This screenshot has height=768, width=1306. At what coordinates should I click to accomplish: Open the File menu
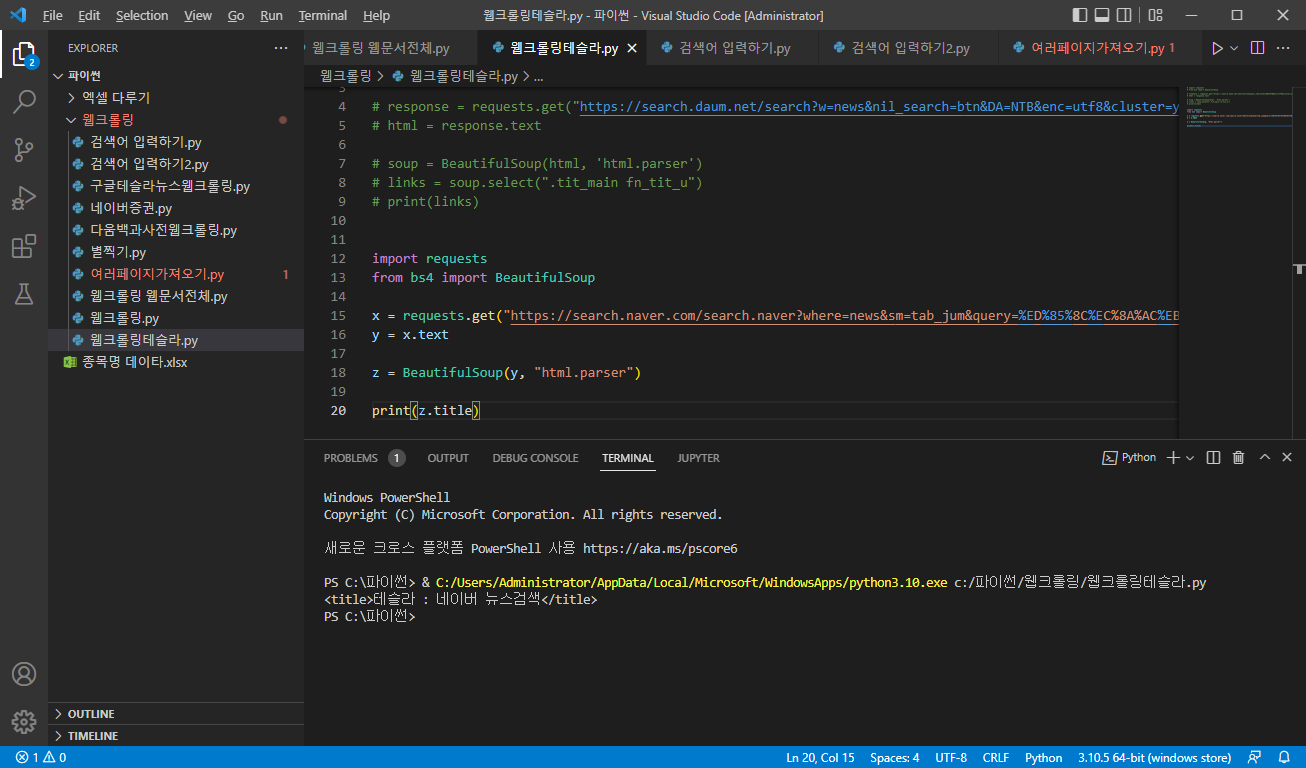coord(52,15)
